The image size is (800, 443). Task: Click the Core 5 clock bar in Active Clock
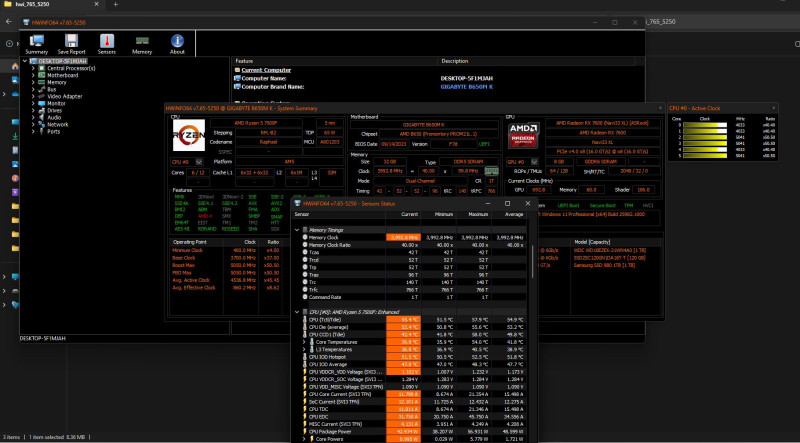[705, 156]
